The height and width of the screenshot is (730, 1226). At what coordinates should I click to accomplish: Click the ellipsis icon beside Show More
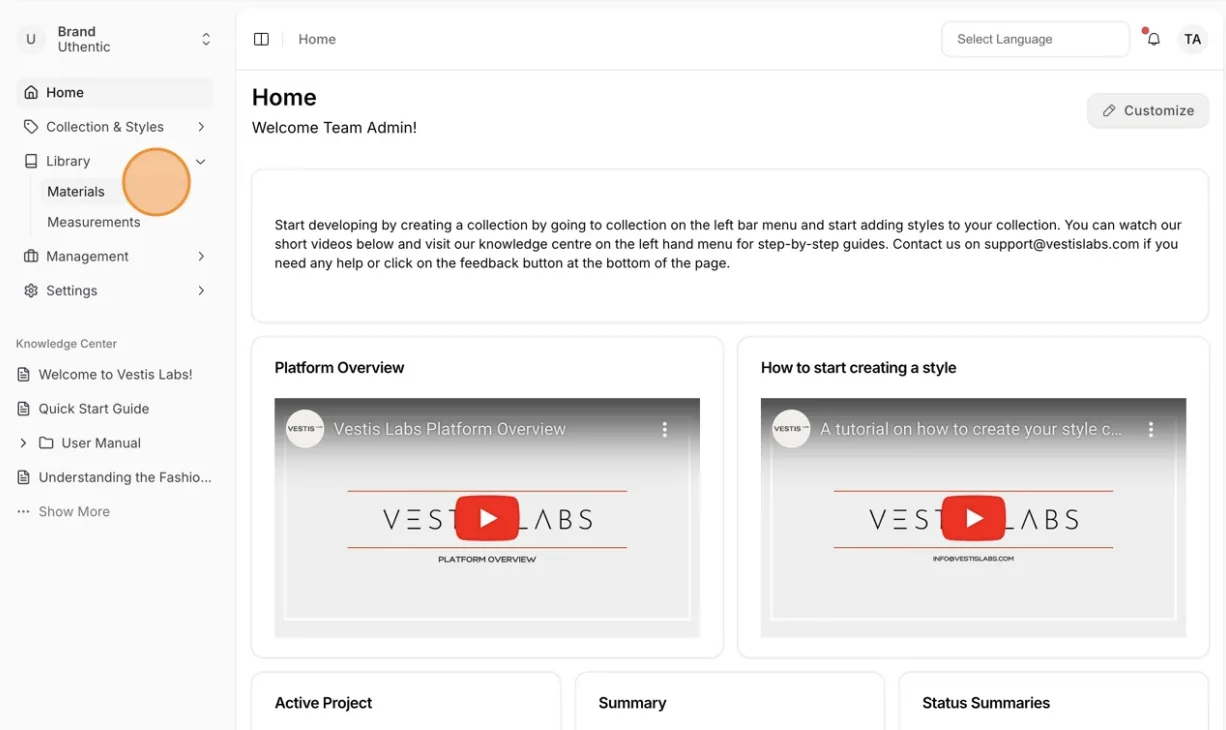click(23, 511)
